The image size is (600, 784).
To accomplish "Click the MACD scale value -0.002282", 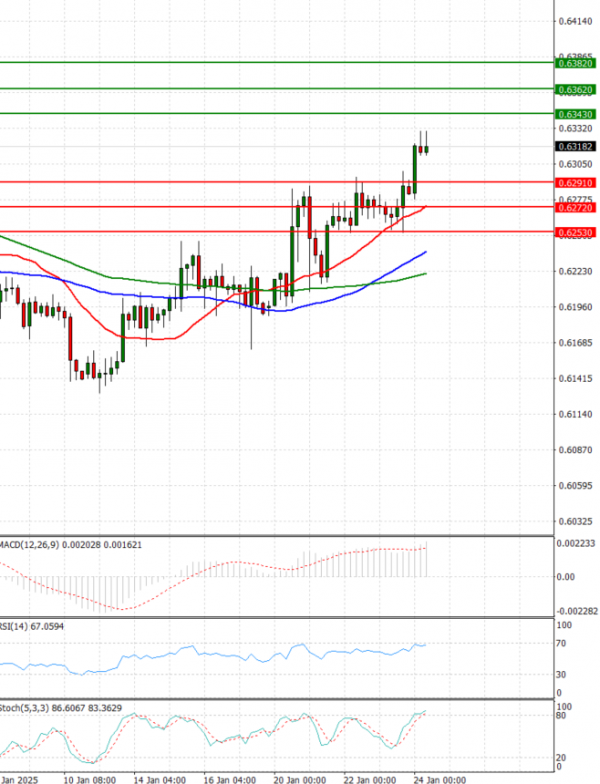I will pyautogui.click(x=577, y=611).
